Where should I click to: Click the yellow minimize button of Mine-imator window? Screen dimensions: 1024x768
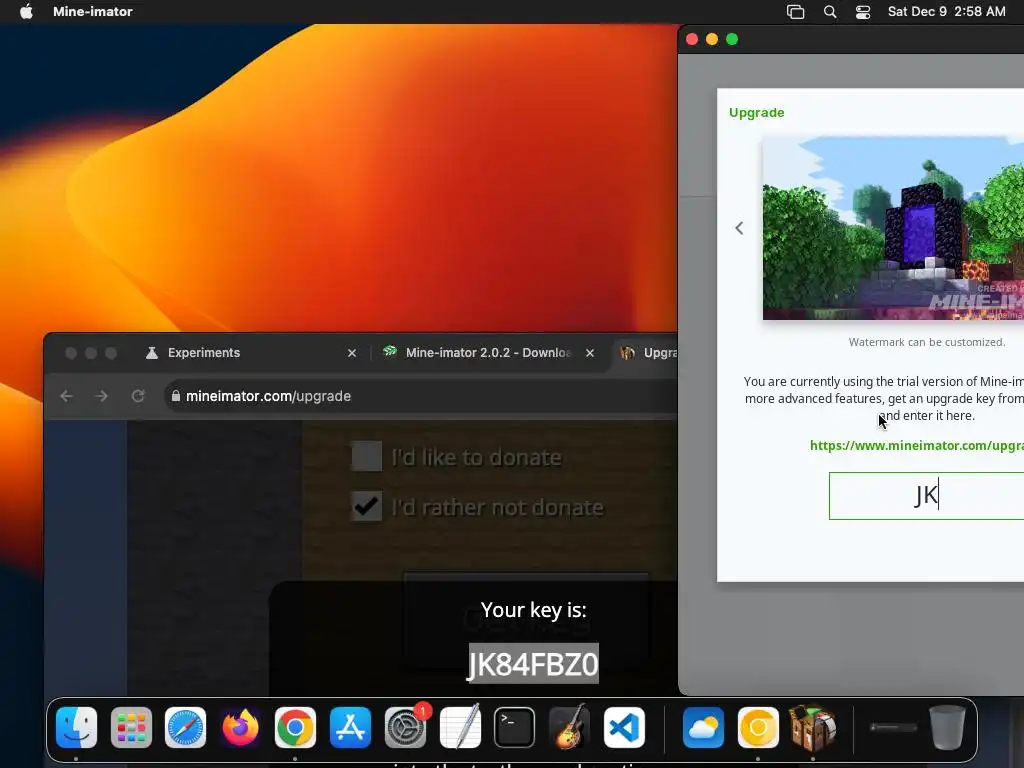pos(712,39)
